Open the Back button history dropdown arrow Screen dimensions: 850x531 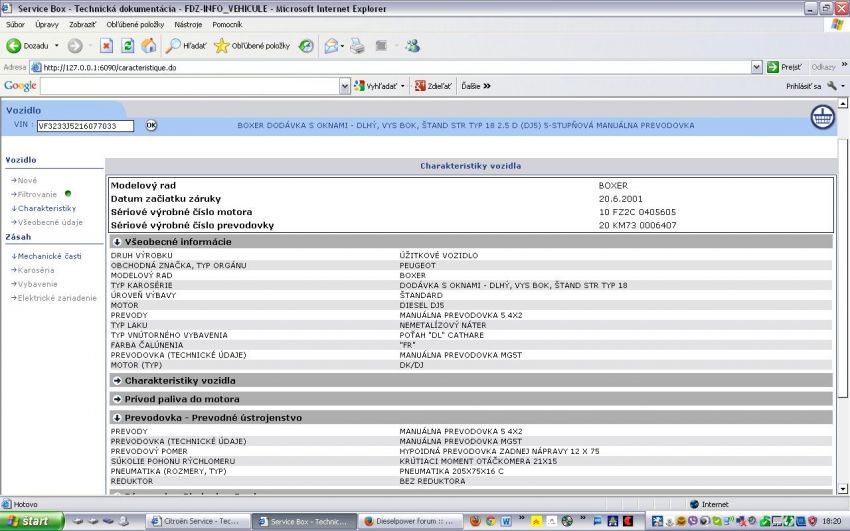point(56,46)
